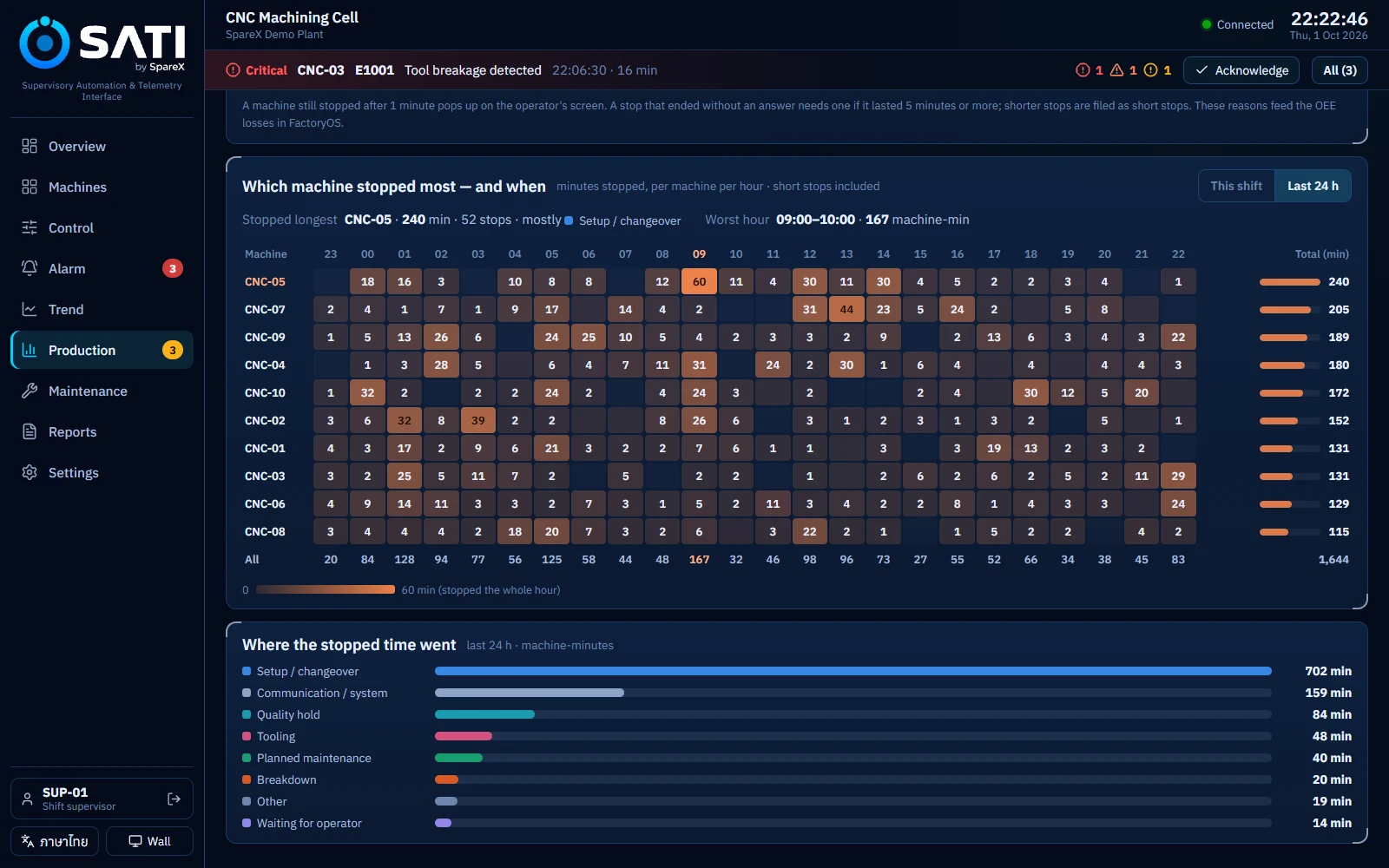
Task: Click the CNC-10 cell showing 32
Action: [367, 392]
